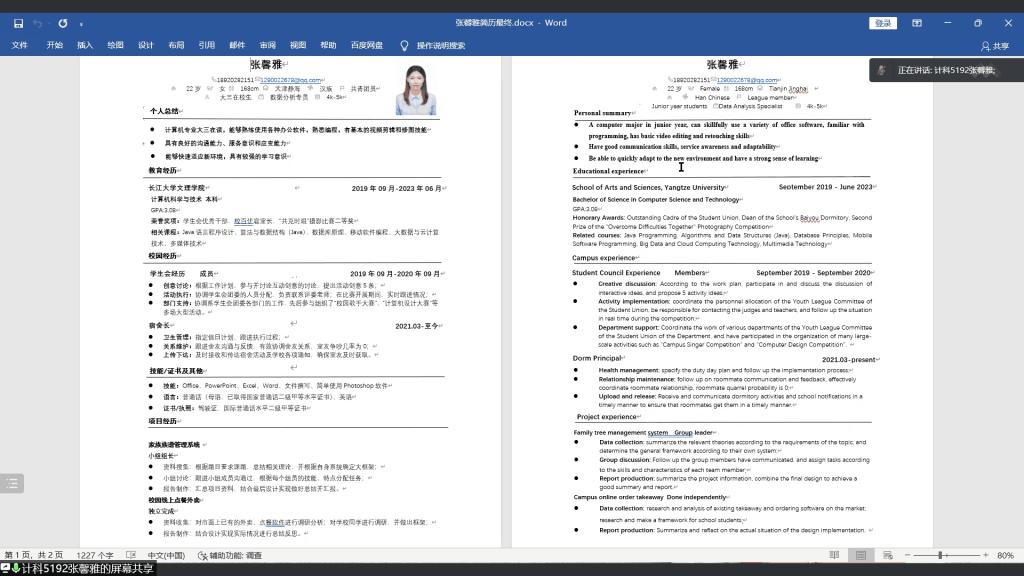Click the Save icon in the title bar
1024x576 pixels.
(x=18, y=22)
